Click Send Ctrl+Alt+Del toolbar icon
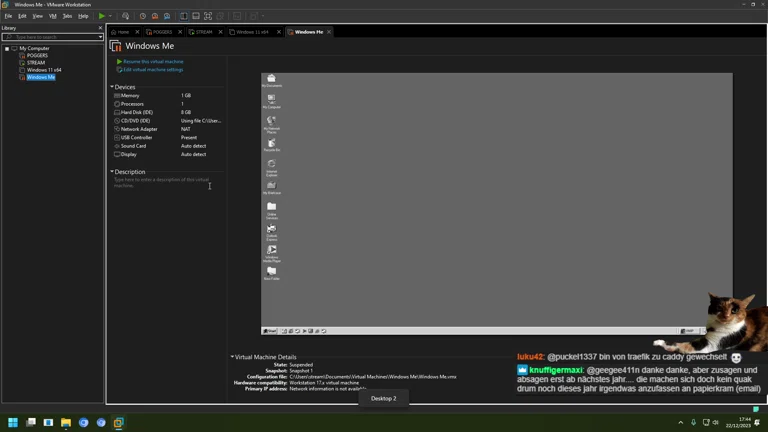 point(125,16)
